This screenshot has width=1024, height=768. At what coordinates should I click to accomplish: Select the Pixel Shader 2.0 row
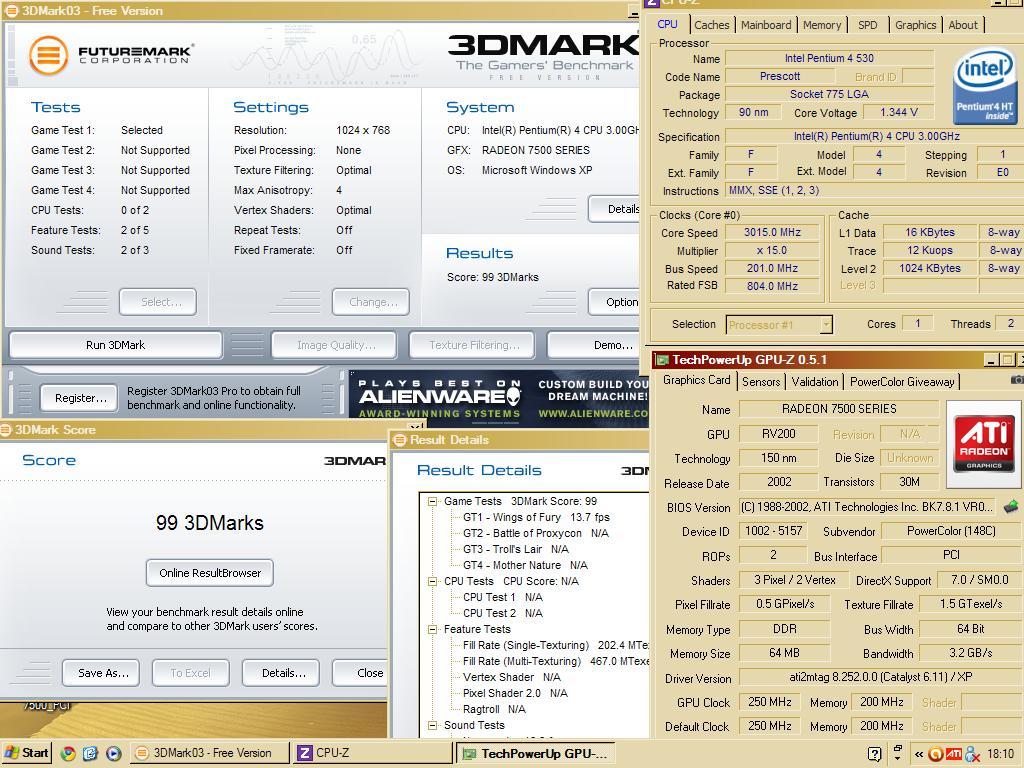(x=515, y=694)
